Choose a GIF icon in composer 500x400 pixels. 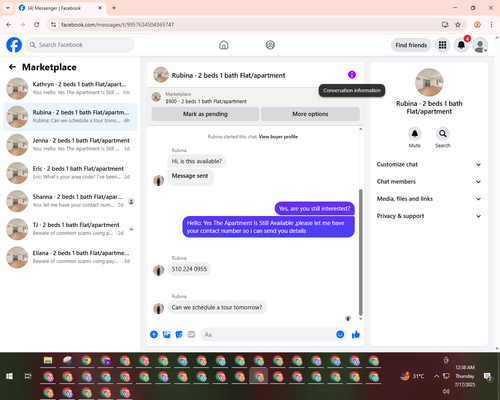(191, 334)
